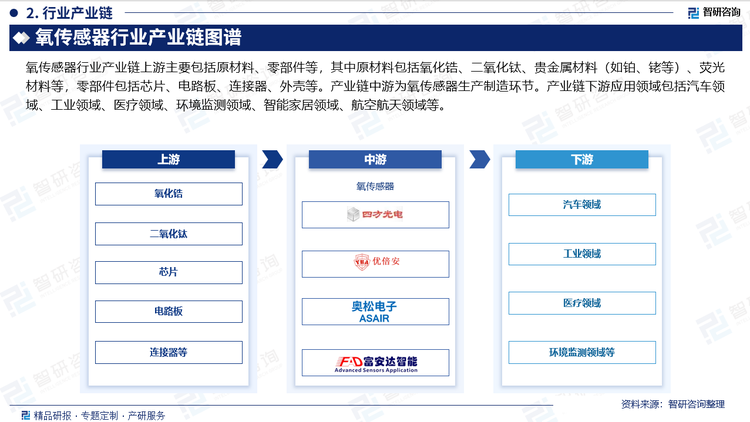This screenshot has height=422, width=750.
Task: Select the 上游 header
Action: (168, 159)
